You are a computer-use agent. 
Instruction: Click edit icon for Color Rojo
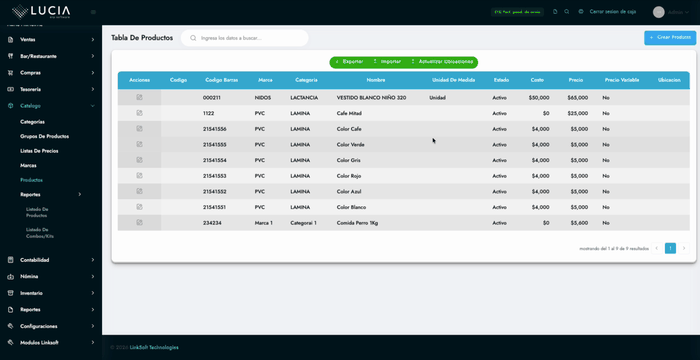[139, 176]
